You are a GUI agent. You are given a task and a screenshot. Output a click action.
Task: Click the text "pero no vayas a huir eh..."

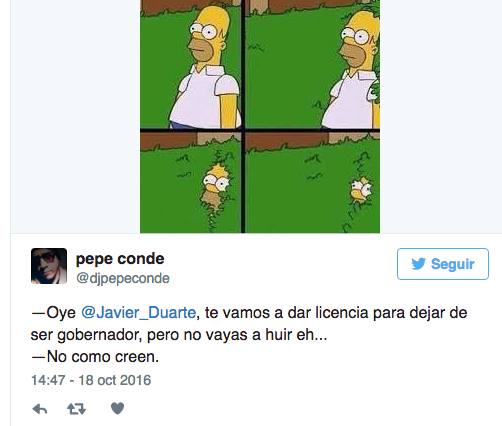(x=237, y=335)
